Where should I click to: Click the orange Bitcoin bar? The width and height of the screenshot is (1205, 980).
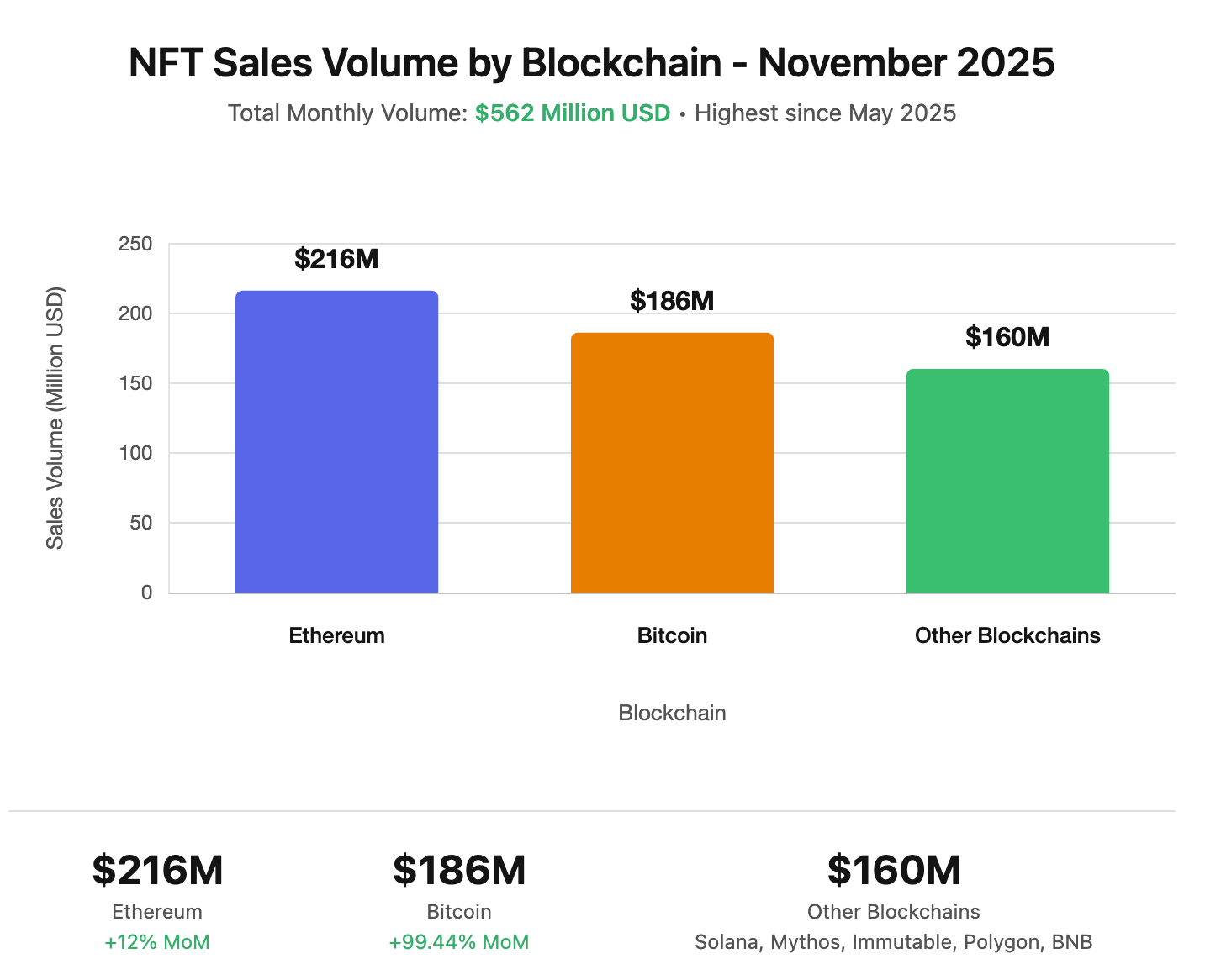coord(672,463)
